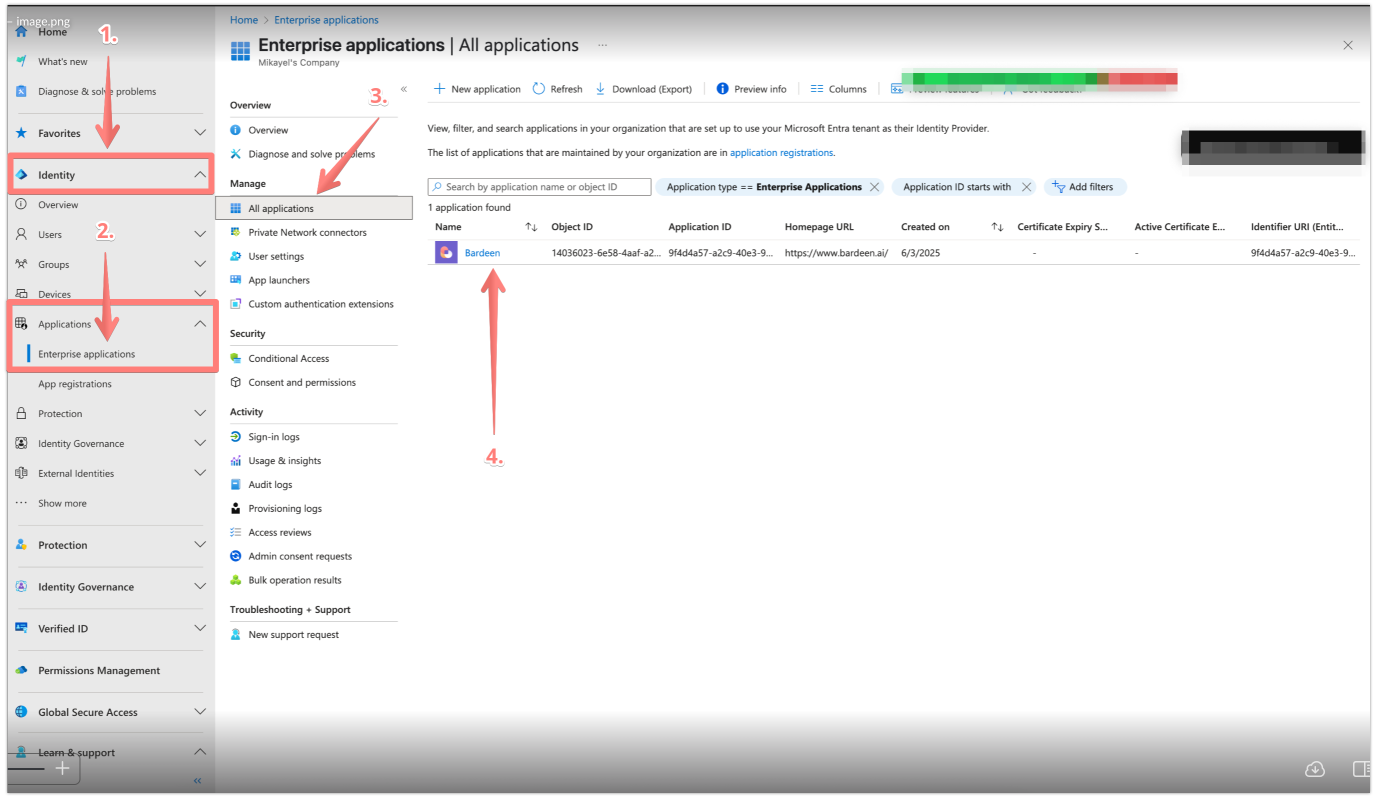Click the Home icon in left sidebar
Screen dimensions: 1375x798
pyautogui.click(x=21, y=32)
